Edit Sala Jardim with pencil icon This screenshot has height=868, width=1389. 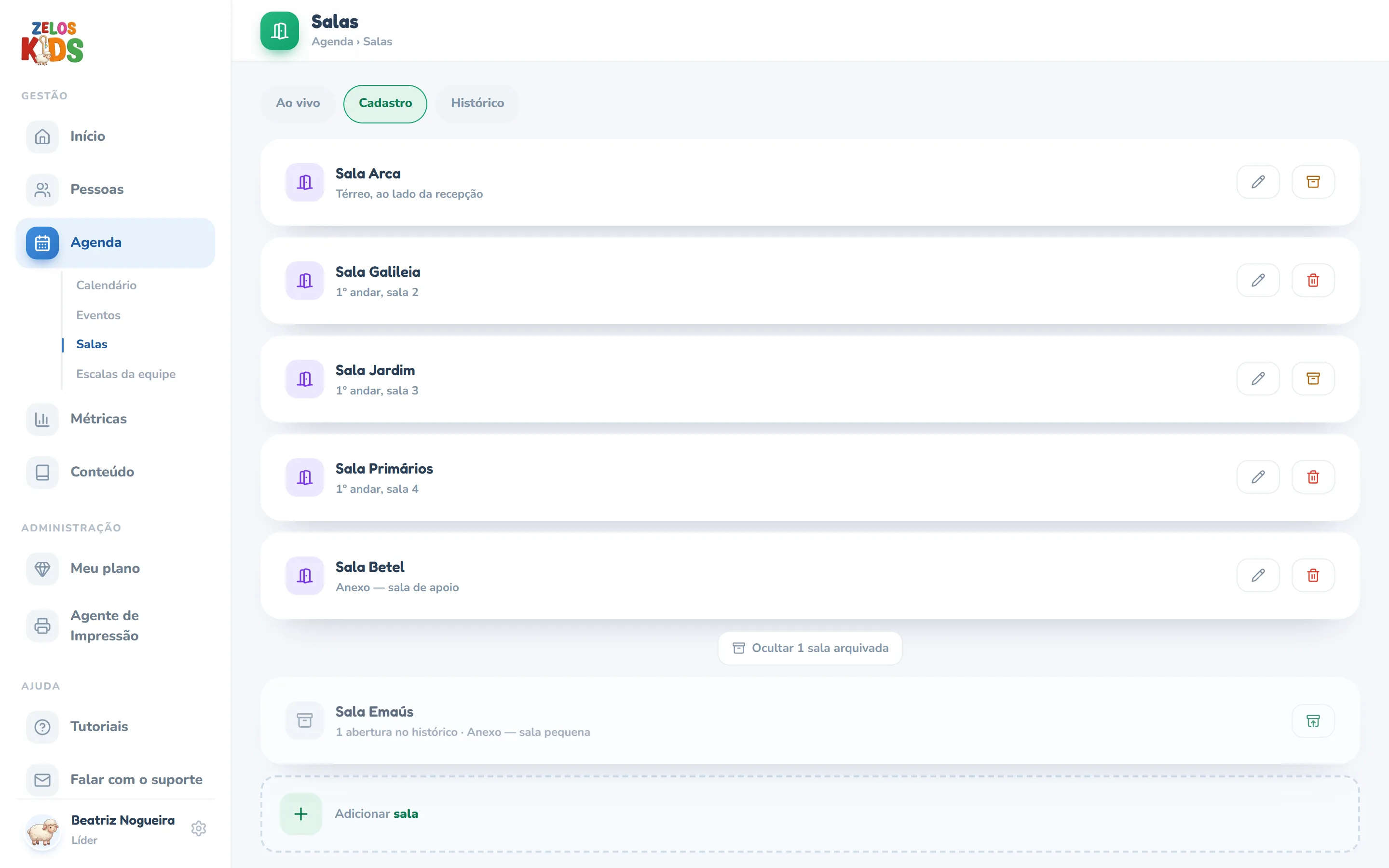click(1257, 379)
